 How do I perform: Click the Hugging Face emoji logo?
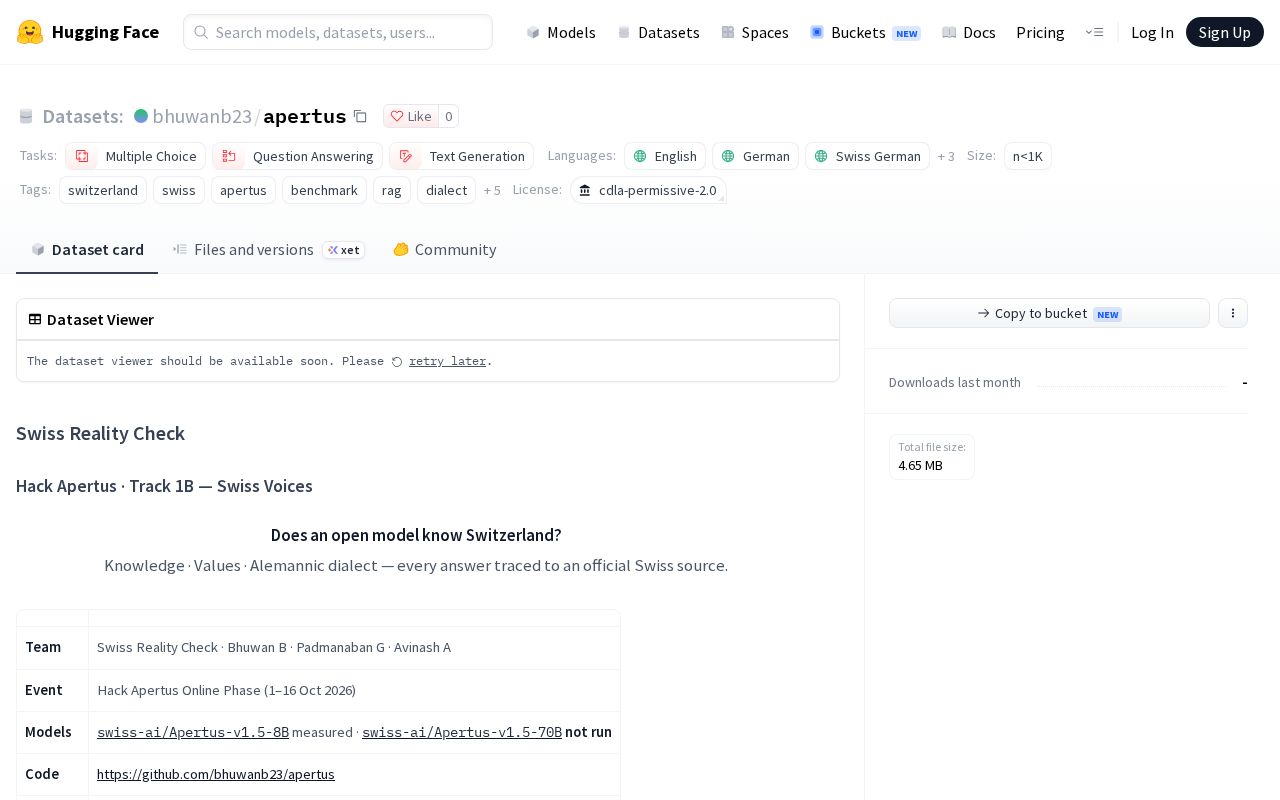pos(30,32)
